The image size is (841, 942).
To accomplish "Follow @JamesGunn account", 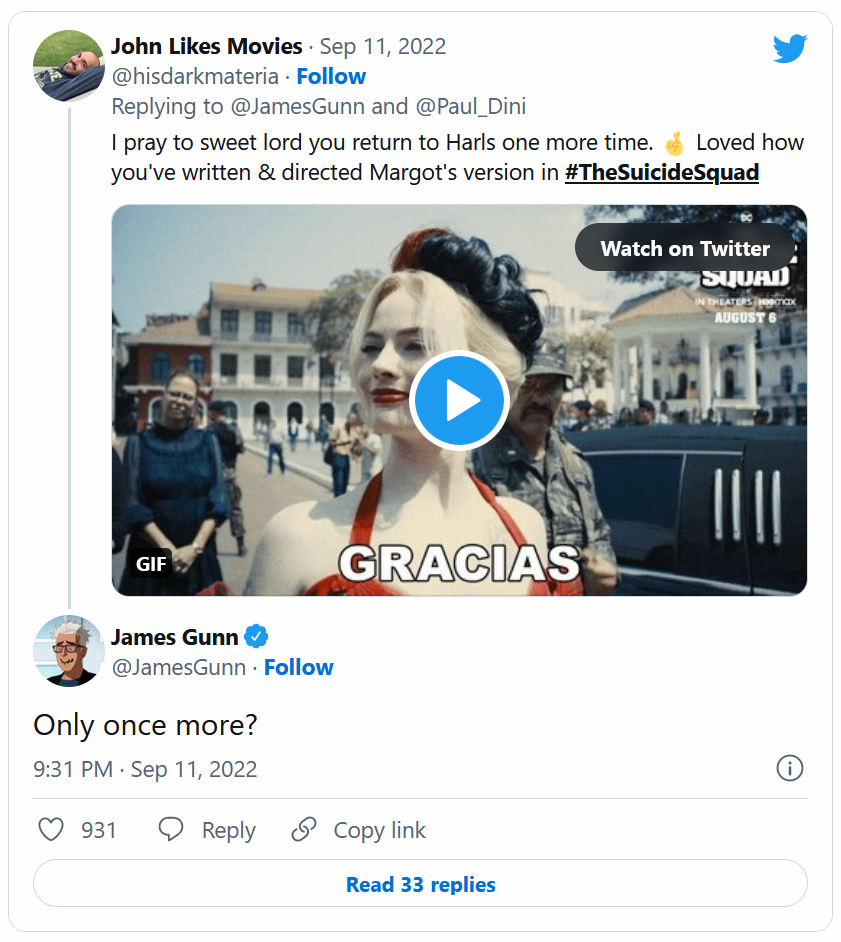I will click(299, 667).
